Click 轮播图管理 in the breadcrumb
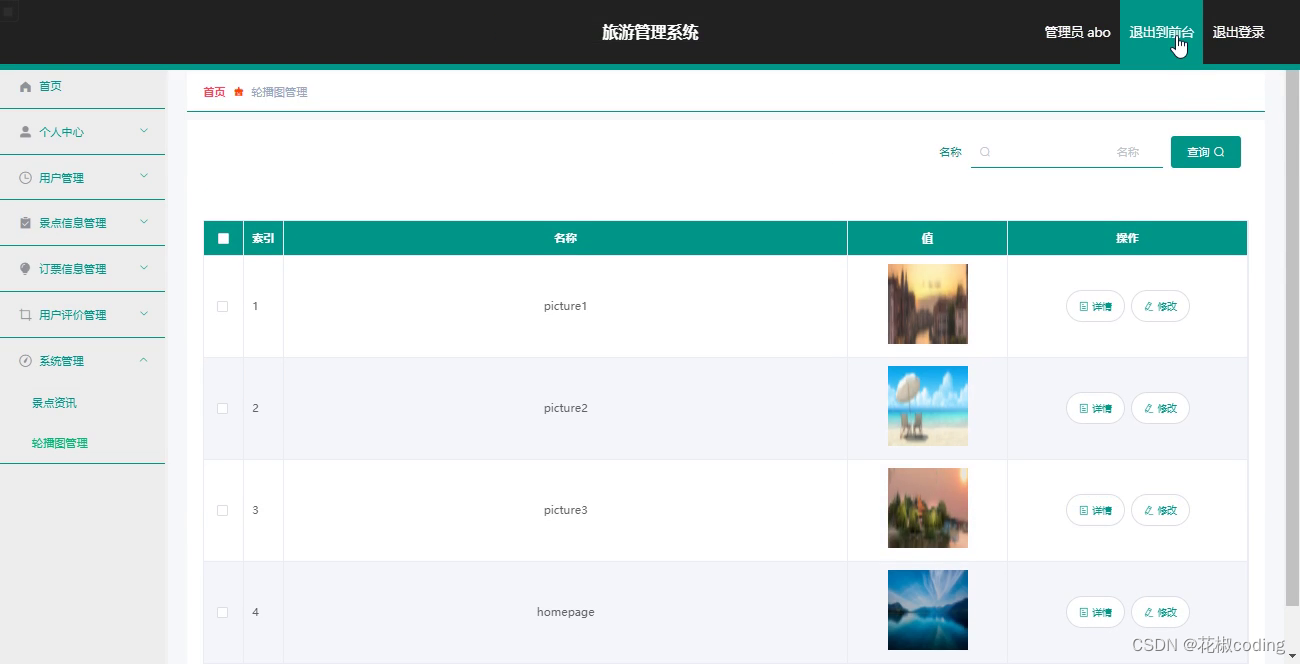The width and height of the screenshot is (1300, 664). coord(279,92)
